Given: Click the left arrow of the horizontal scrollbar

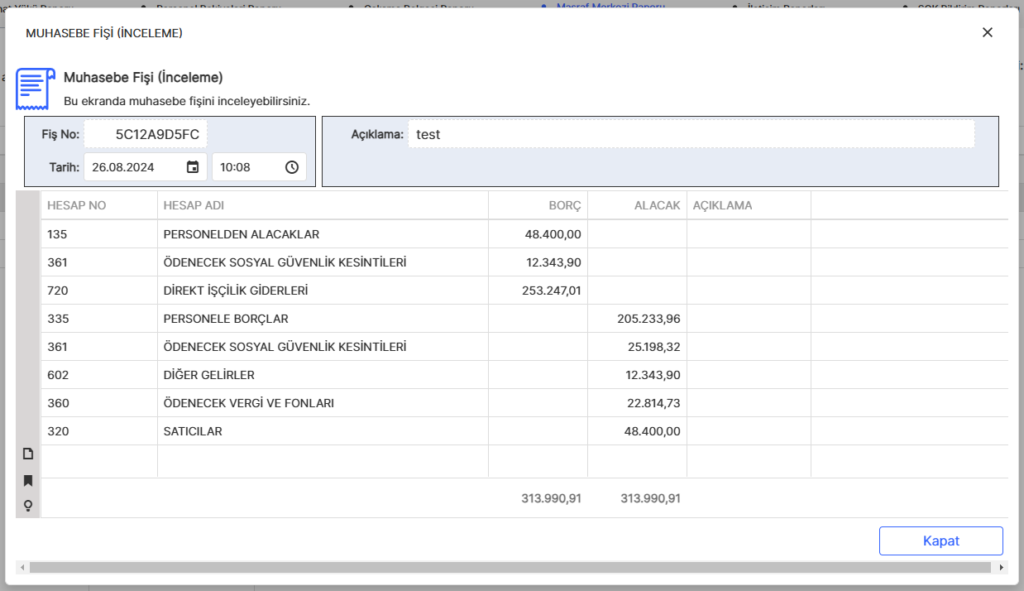Looking at the screenshot, I should coord(22,568).
